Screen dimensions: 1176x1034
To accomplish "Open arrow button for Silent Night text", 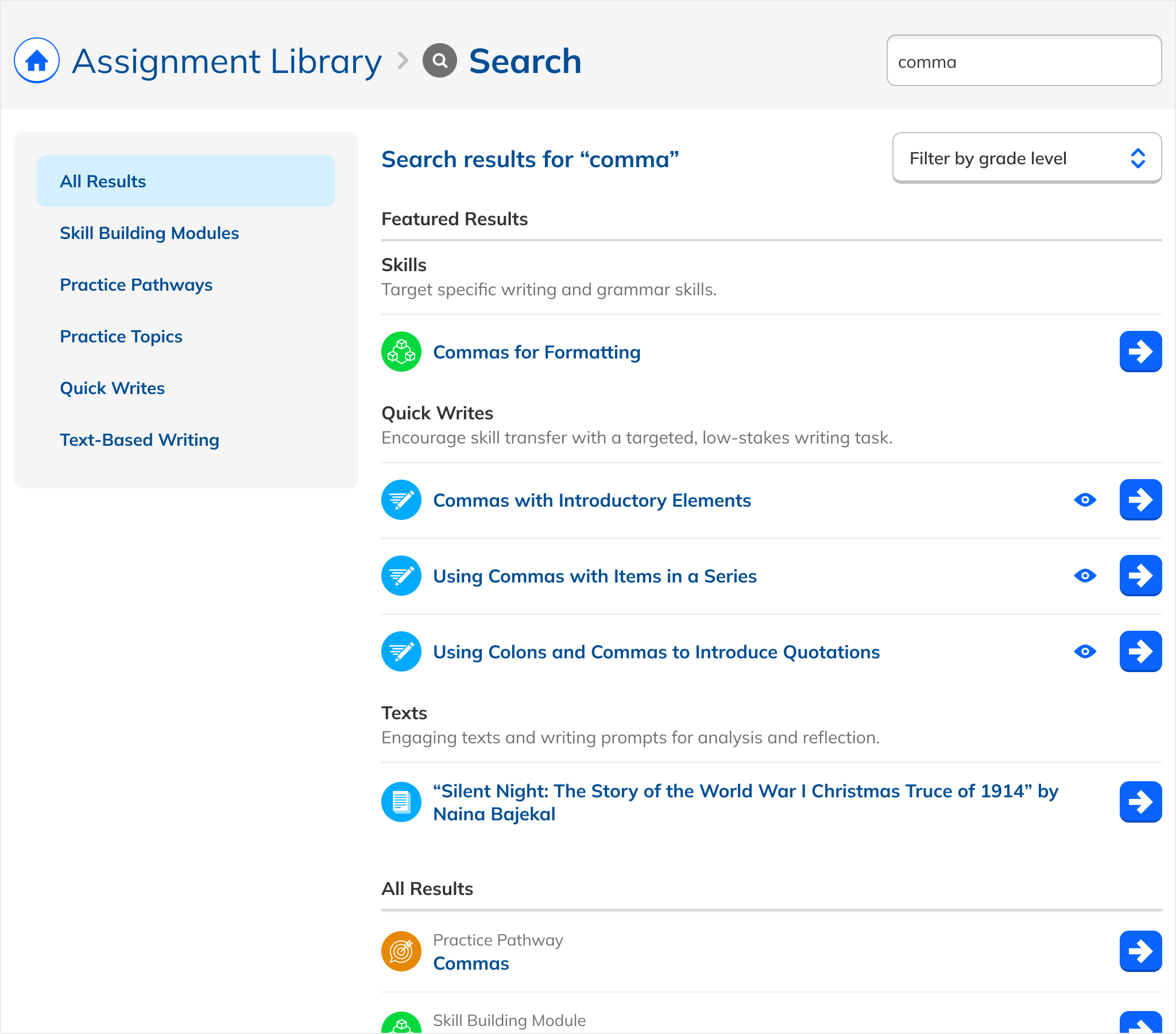I will pos(1140,802).
